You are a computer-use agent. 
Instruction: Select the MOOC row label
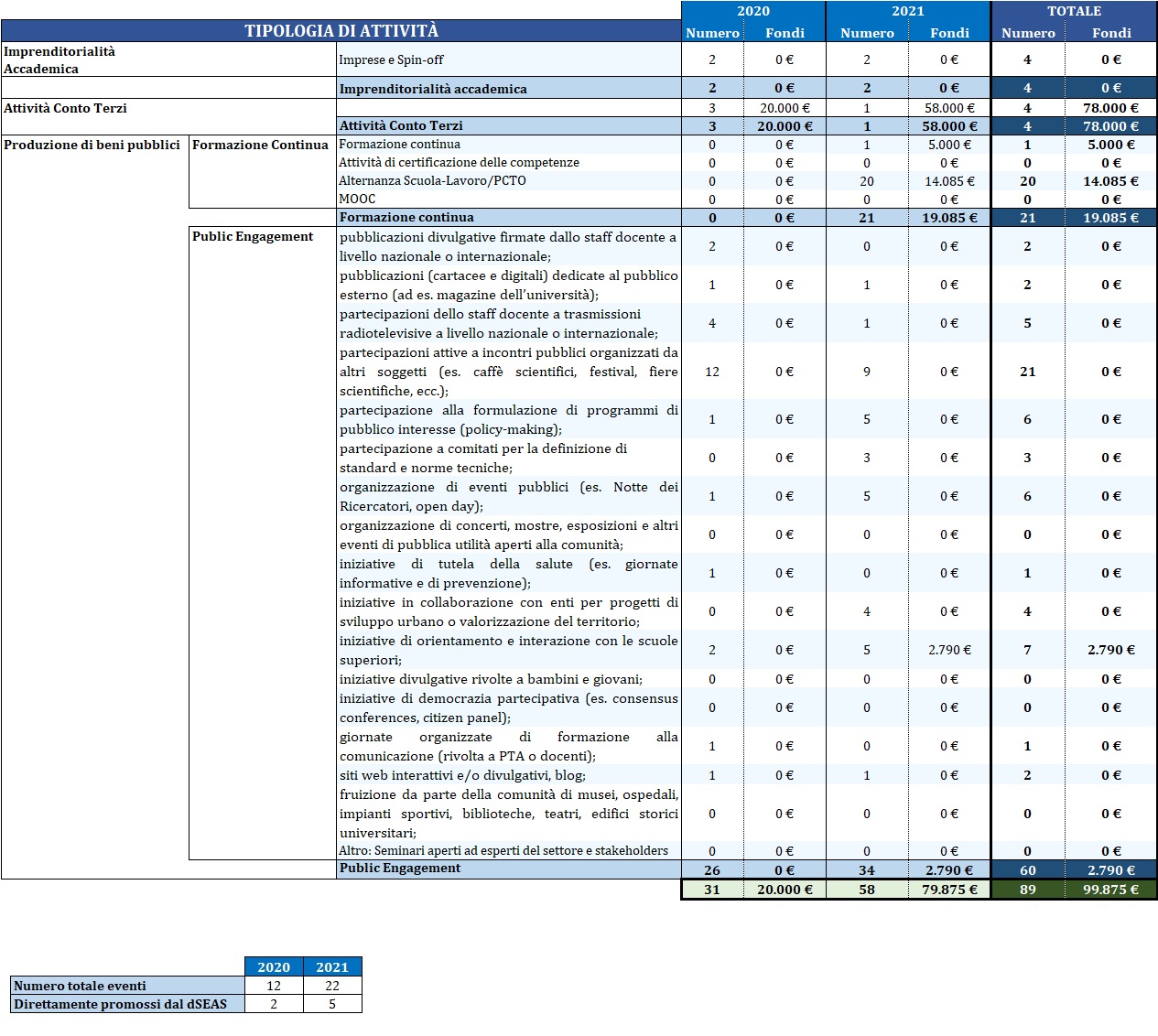click(x=357, y=199)
